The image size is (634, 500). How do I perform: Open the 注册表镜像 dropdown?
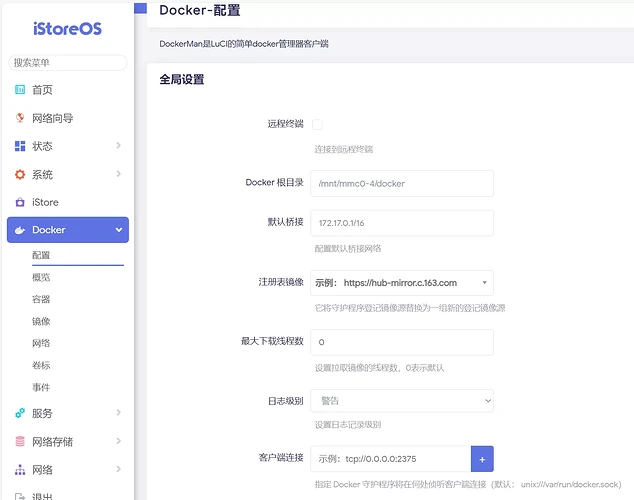(402, 283)
